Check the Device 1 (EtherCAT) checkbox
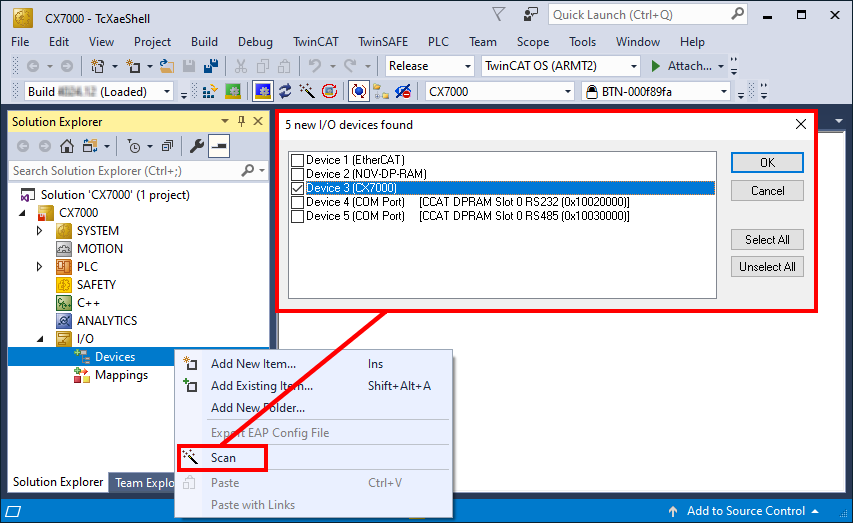 pyautogui.click(x=297, y=160)
